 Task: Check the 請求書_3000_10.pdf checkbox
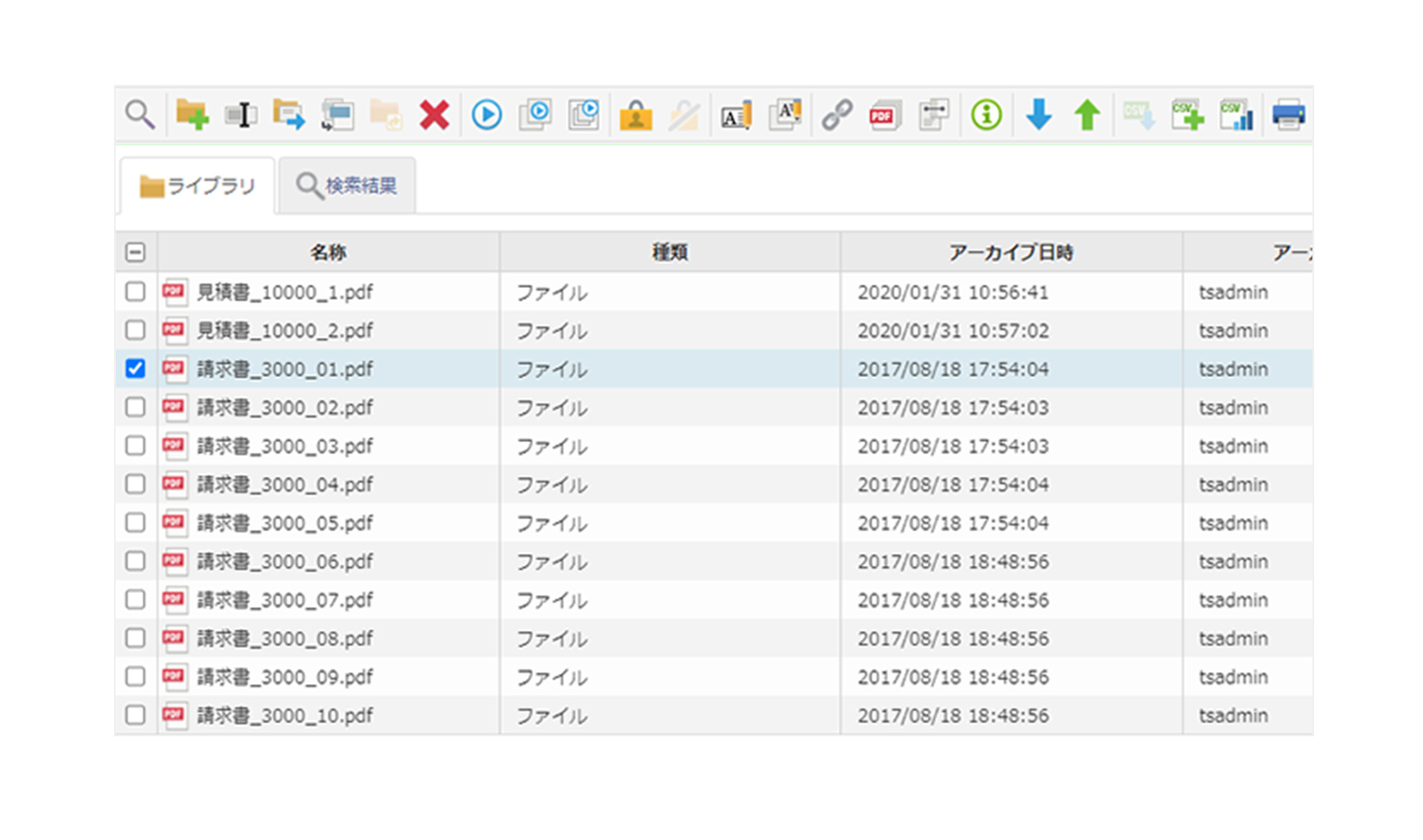[x=135, y=715]
